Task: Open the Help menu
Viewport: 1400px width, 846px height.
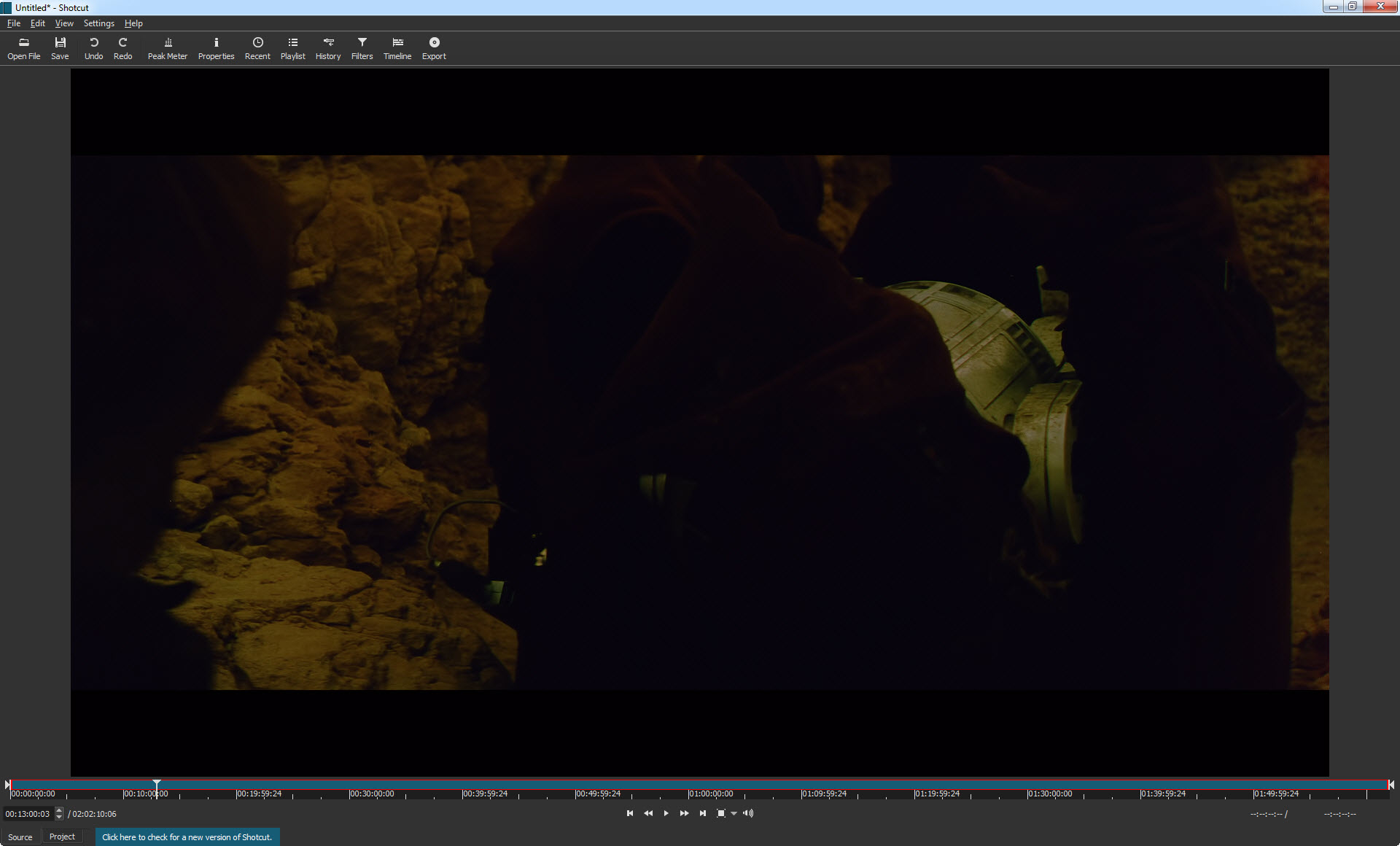Action: pyautogui.click(x=133, y=23)
